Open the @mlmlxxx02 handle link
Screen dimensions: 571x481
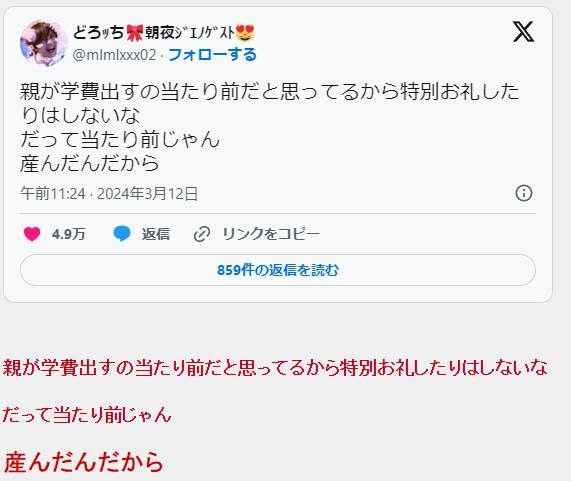point(114,55)
